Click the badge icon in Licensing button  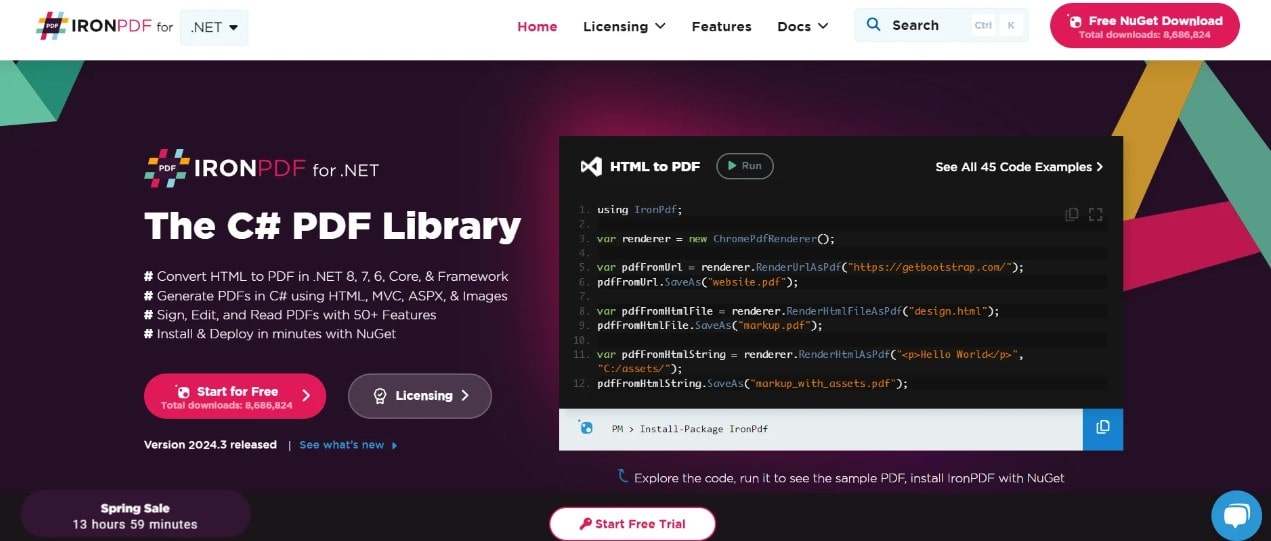380,396
